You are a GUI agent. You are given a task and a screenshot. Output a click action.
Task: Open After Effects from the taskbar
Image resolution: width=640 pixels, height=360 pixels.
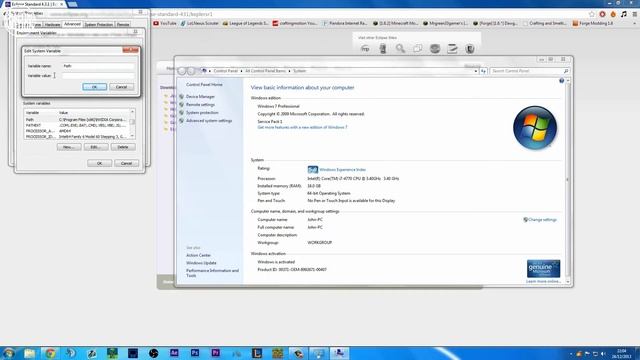(x=174, y=353)
